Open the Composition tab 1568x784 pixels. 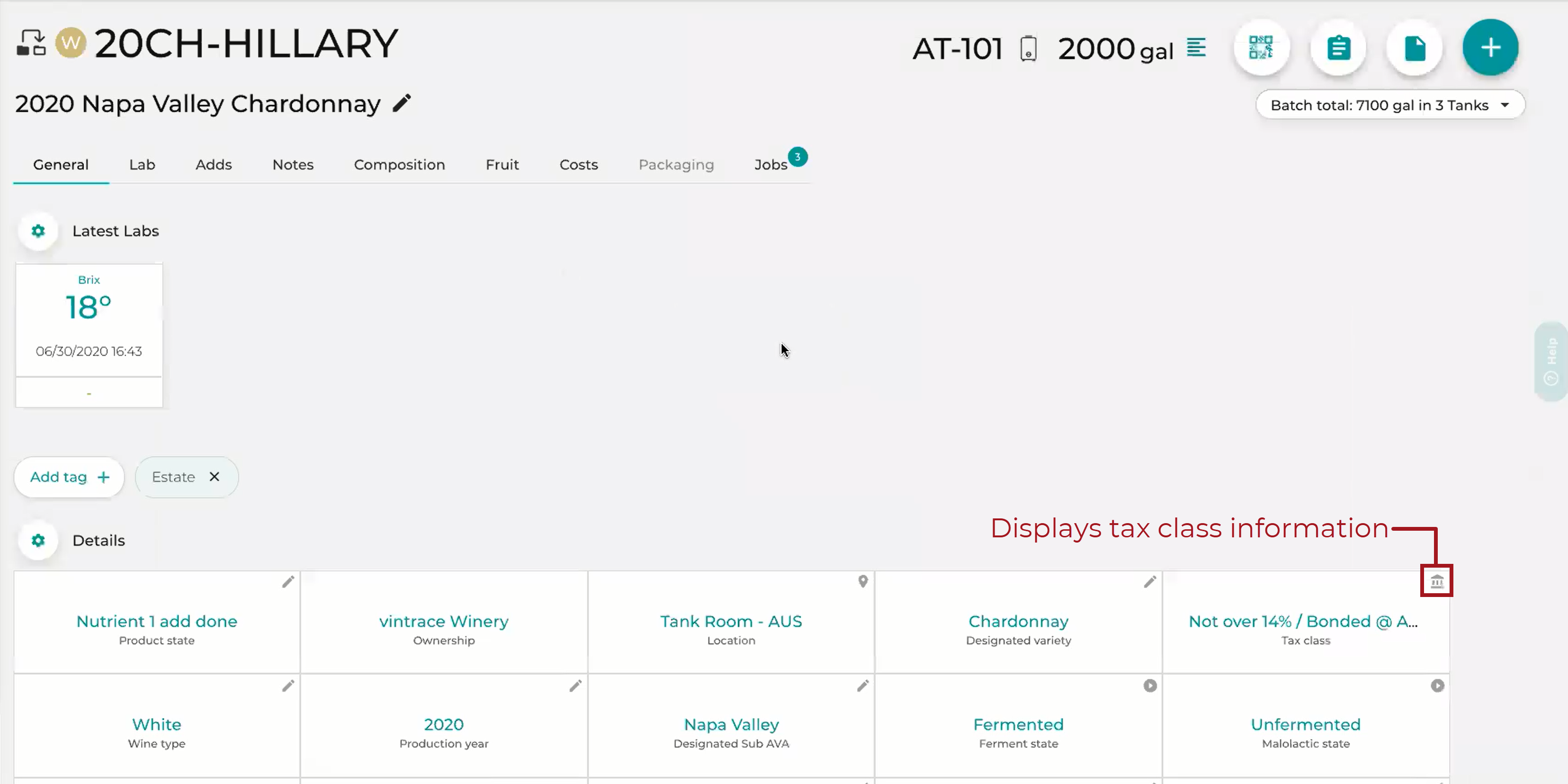point(399,164)
